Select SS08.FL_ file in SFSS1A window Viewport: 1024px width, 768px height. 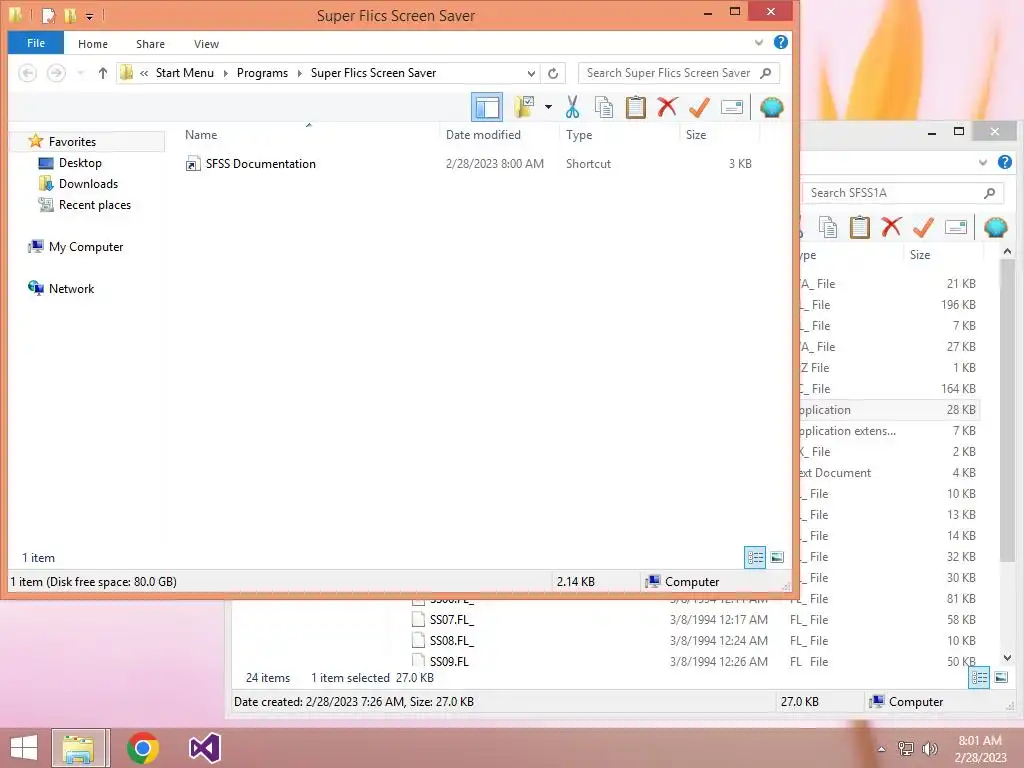coord(452,641)
